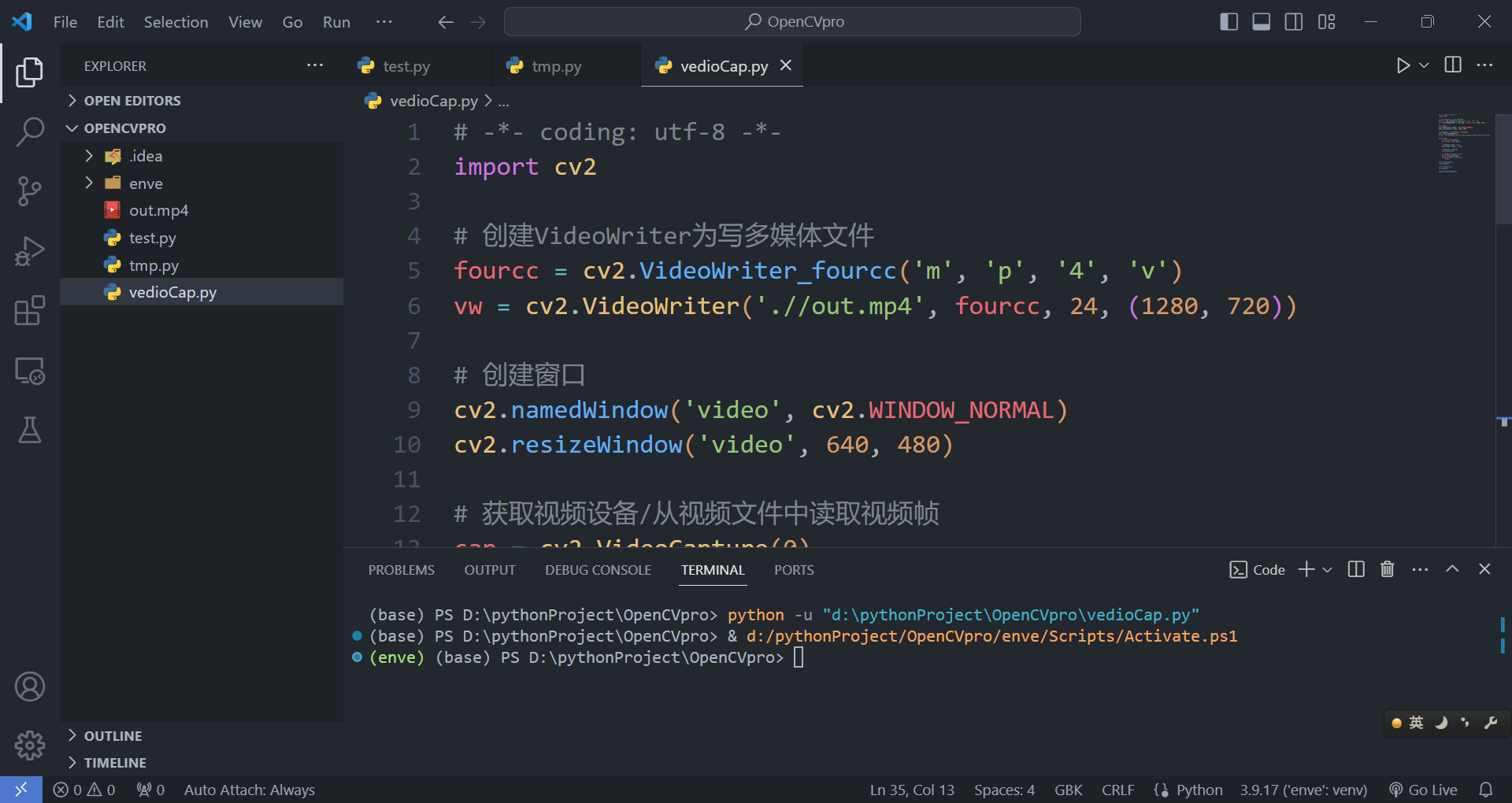Go back with the left arrow

(x=446, y=22)
